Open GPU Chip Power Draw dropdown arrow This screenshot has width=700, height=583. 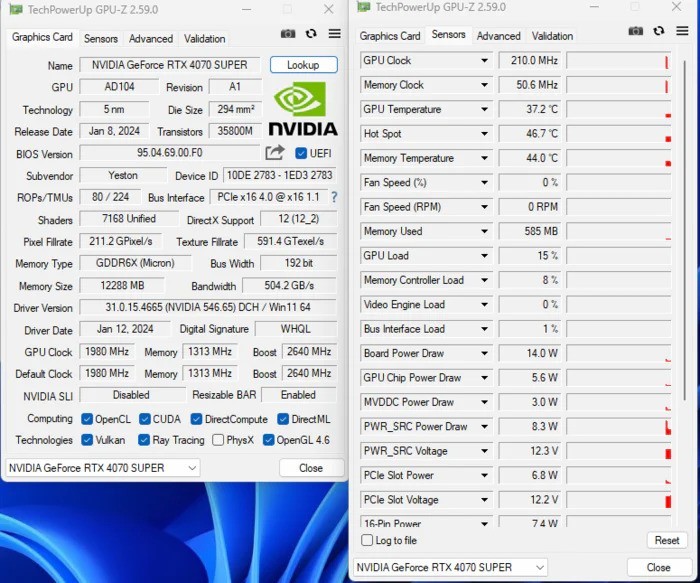[x=484, y=378]
